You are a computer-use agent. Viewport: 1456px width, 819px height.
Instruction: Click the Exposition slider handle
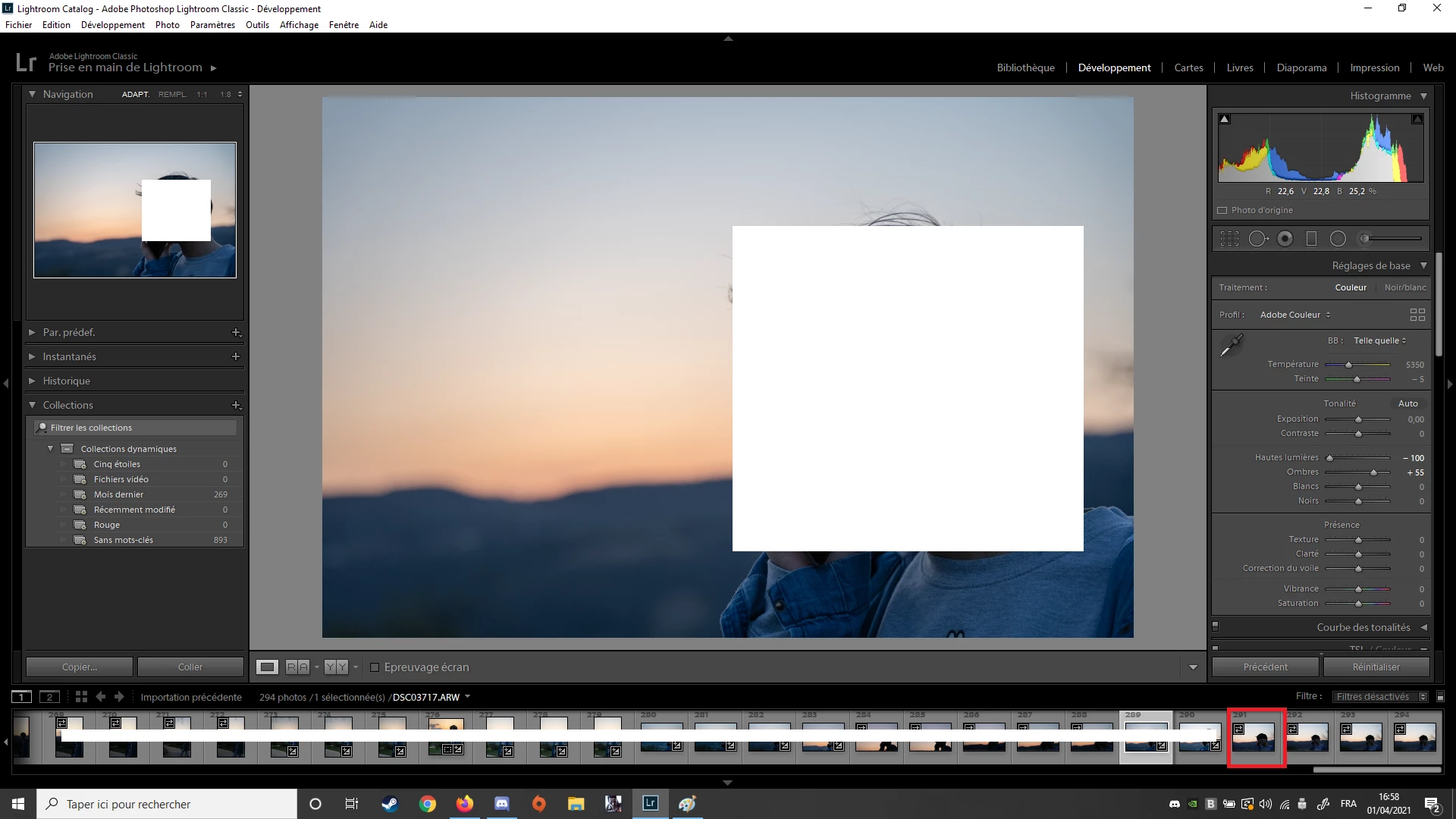(1358, 419)
